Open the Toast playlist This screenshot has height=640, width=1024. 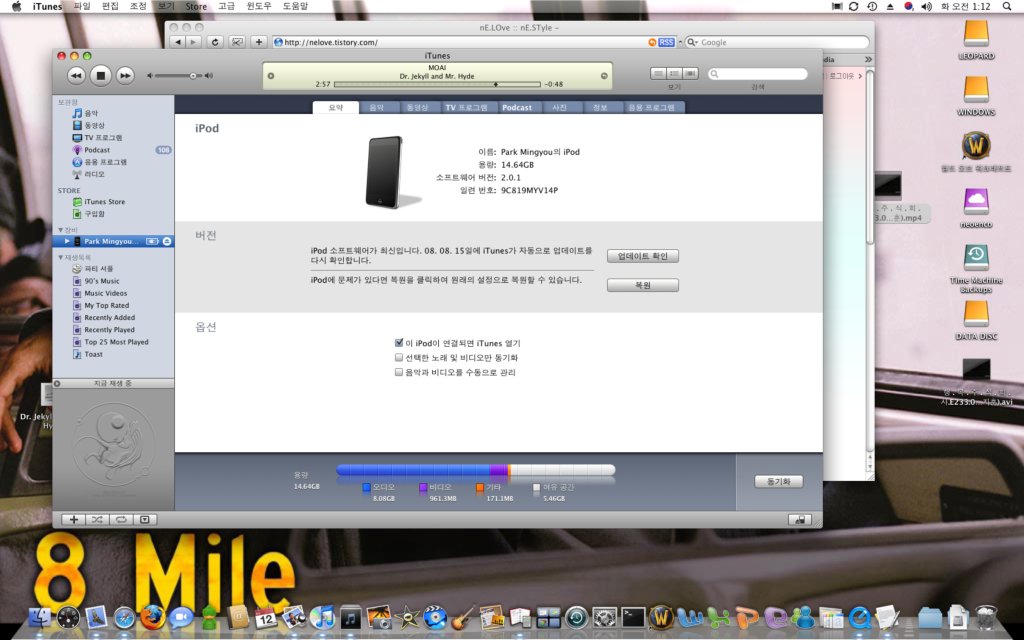[x=87, y=354]
